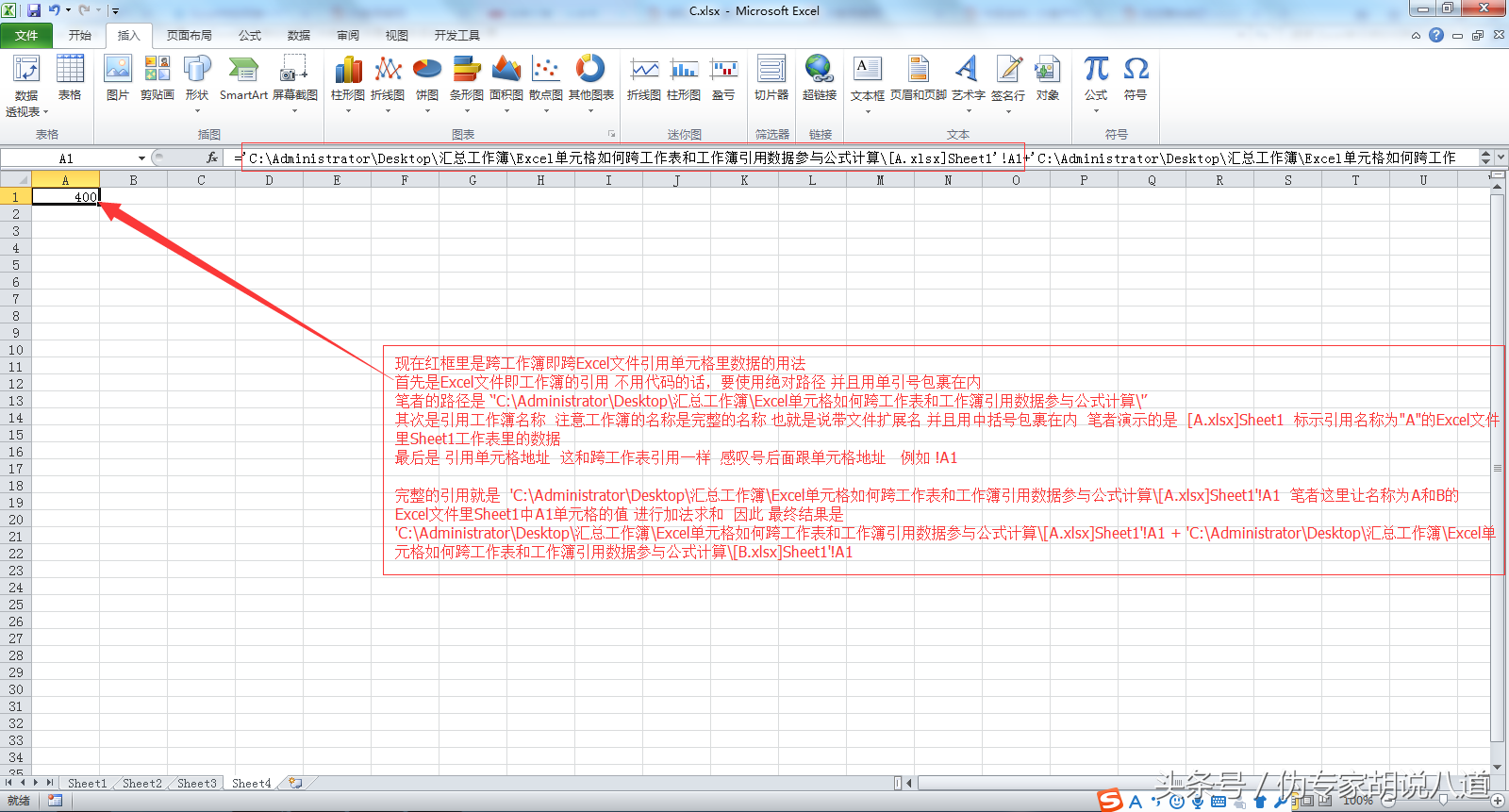The width and height of the screenshot is (1509, 812).
Task: Select the Sheet4 worksheet tab
Action: pyautogui.click(x=251, y=783)
